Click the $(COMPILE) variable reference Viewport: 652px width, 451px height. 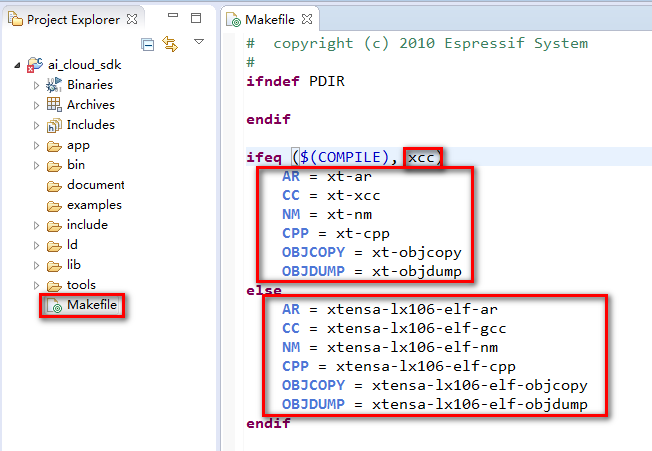coord(344,157)
